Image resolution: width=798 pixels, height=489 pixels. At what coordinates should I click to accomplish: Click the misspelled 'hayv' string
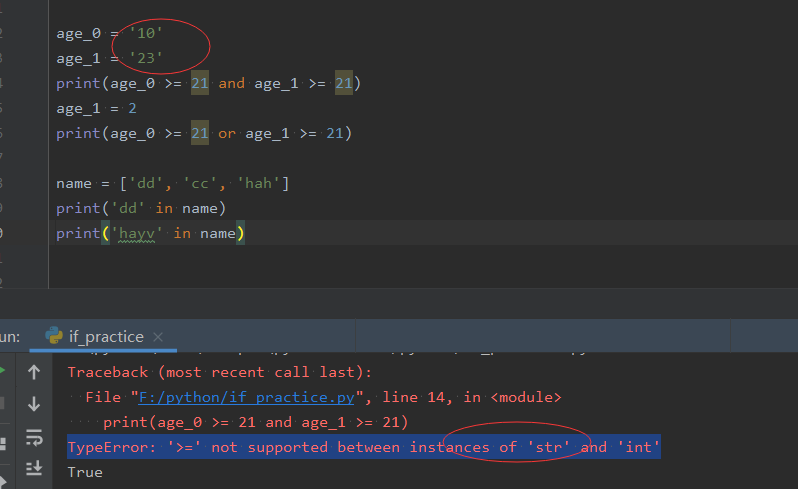[x=137, y=234]
